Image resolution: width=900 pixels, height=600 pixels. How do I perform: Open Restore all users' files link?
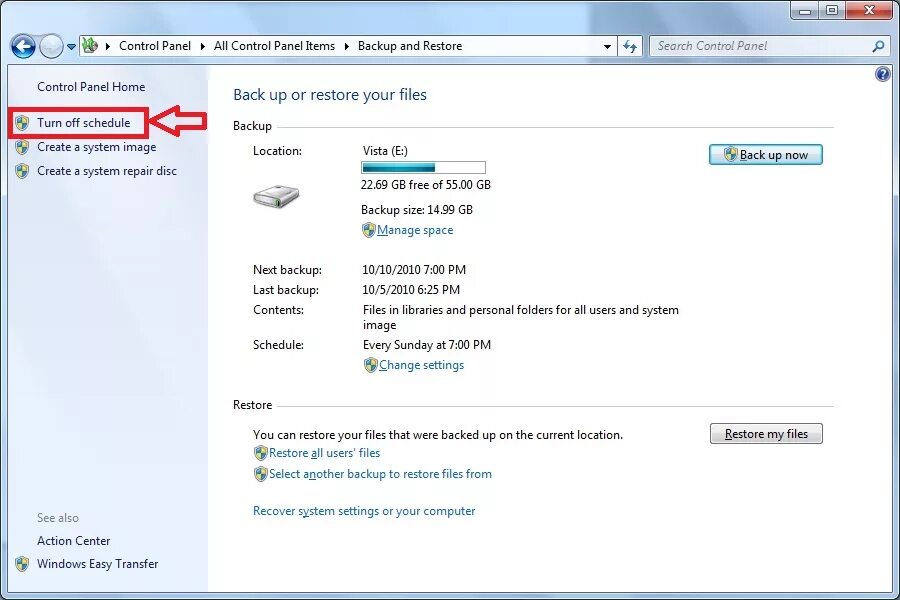[x=324, y=453]
